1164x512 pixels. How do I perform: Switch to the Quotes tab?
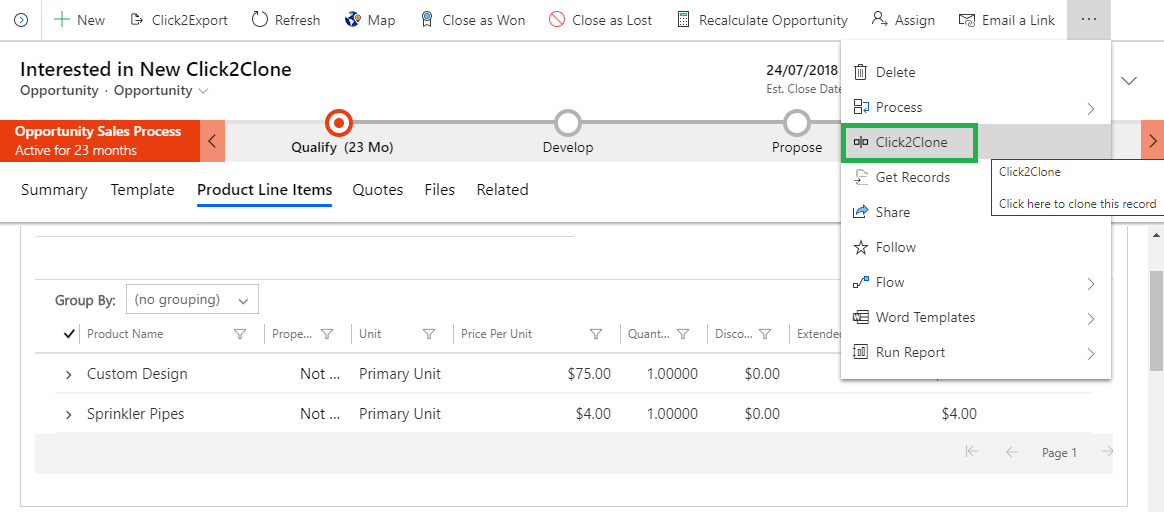click(378, 190)
